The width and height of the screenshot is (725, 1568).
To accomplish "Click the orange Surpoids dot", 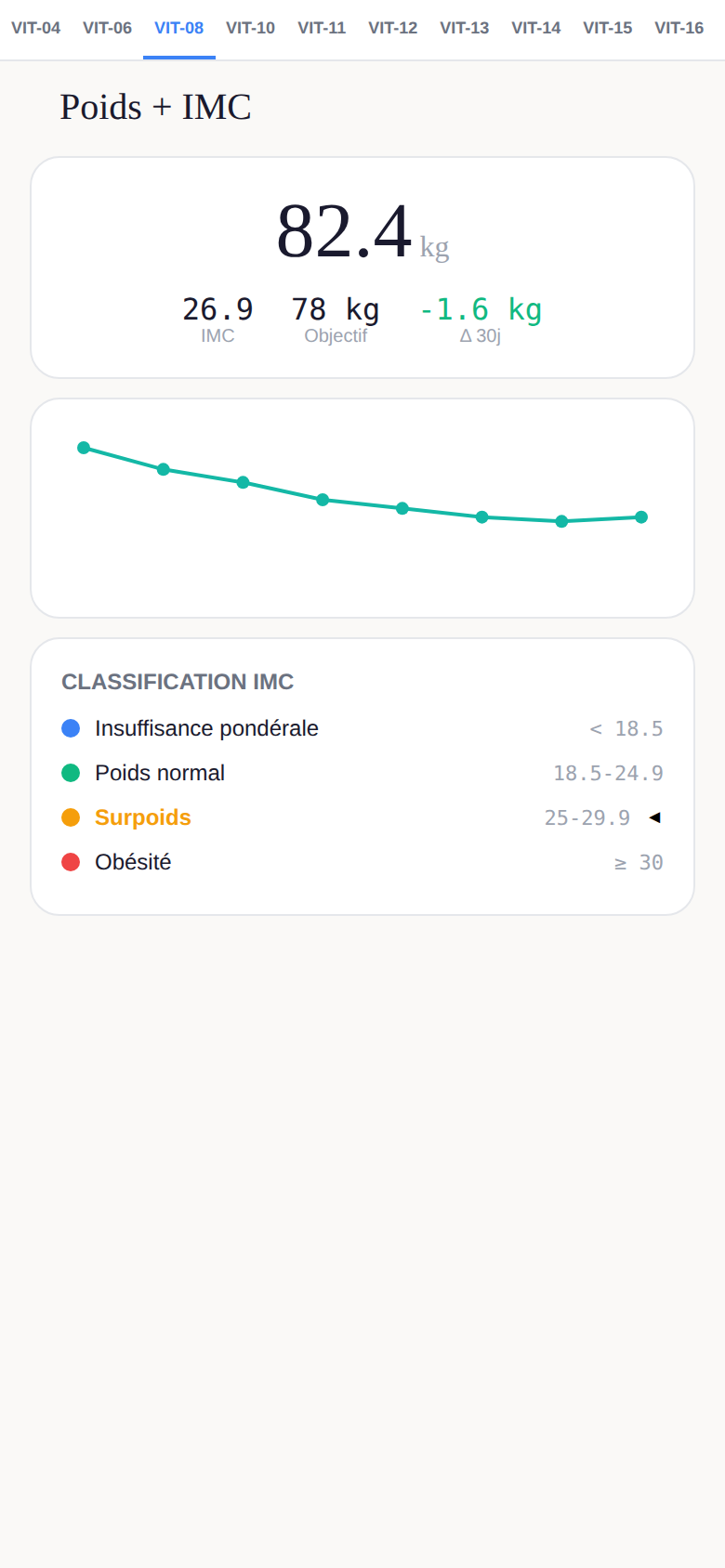I will click(71, 817).
